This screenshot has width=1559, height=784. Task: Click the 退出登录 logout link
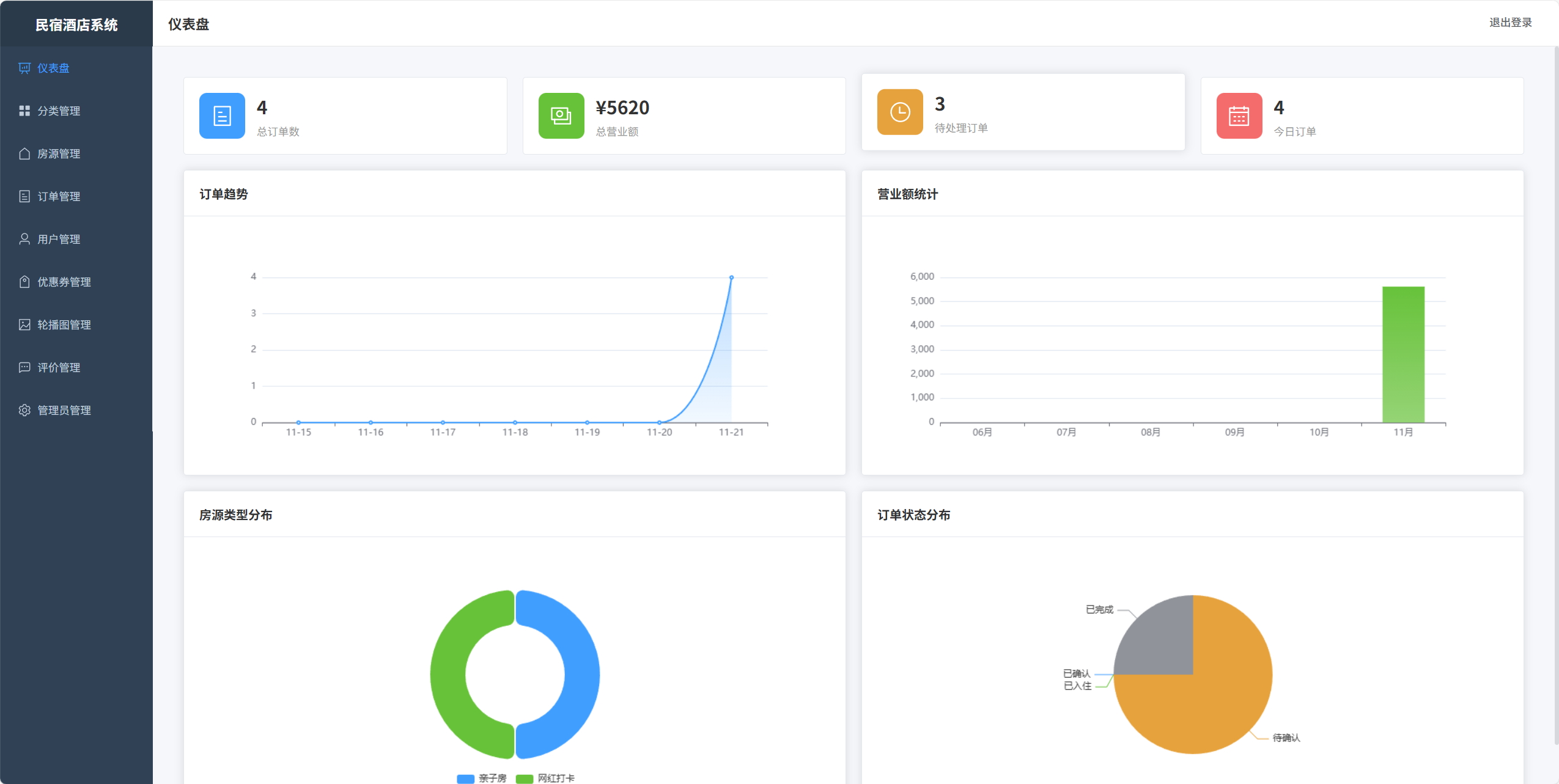click(x=1509, y=23)
